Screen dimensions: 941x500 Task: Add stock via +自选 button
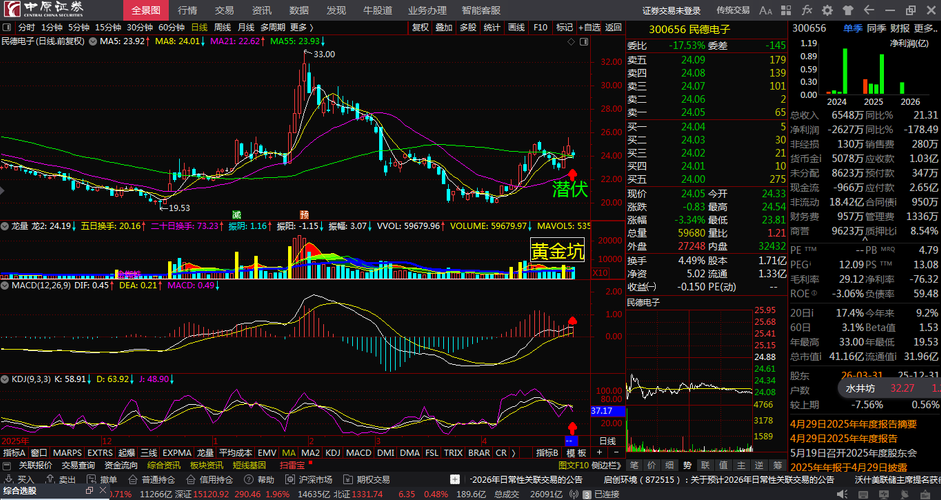(x=589, y=27)
